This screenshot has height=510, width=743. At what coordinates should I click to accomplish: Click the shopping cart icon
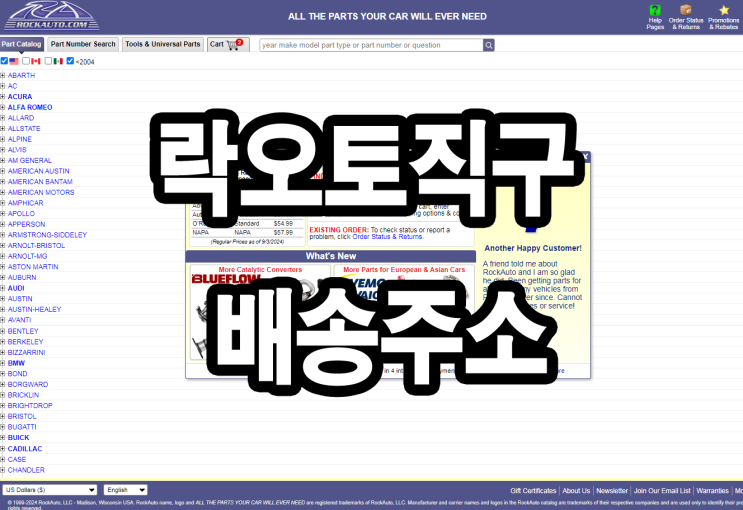pyautogui.click(x=232, y=45)
